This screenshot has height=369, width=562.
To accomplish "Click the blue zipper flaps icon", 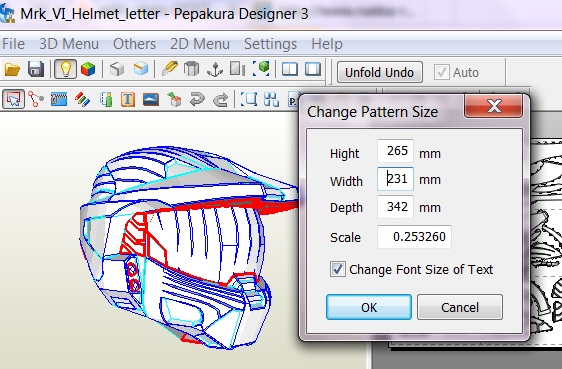I will (x=59, y=99).
